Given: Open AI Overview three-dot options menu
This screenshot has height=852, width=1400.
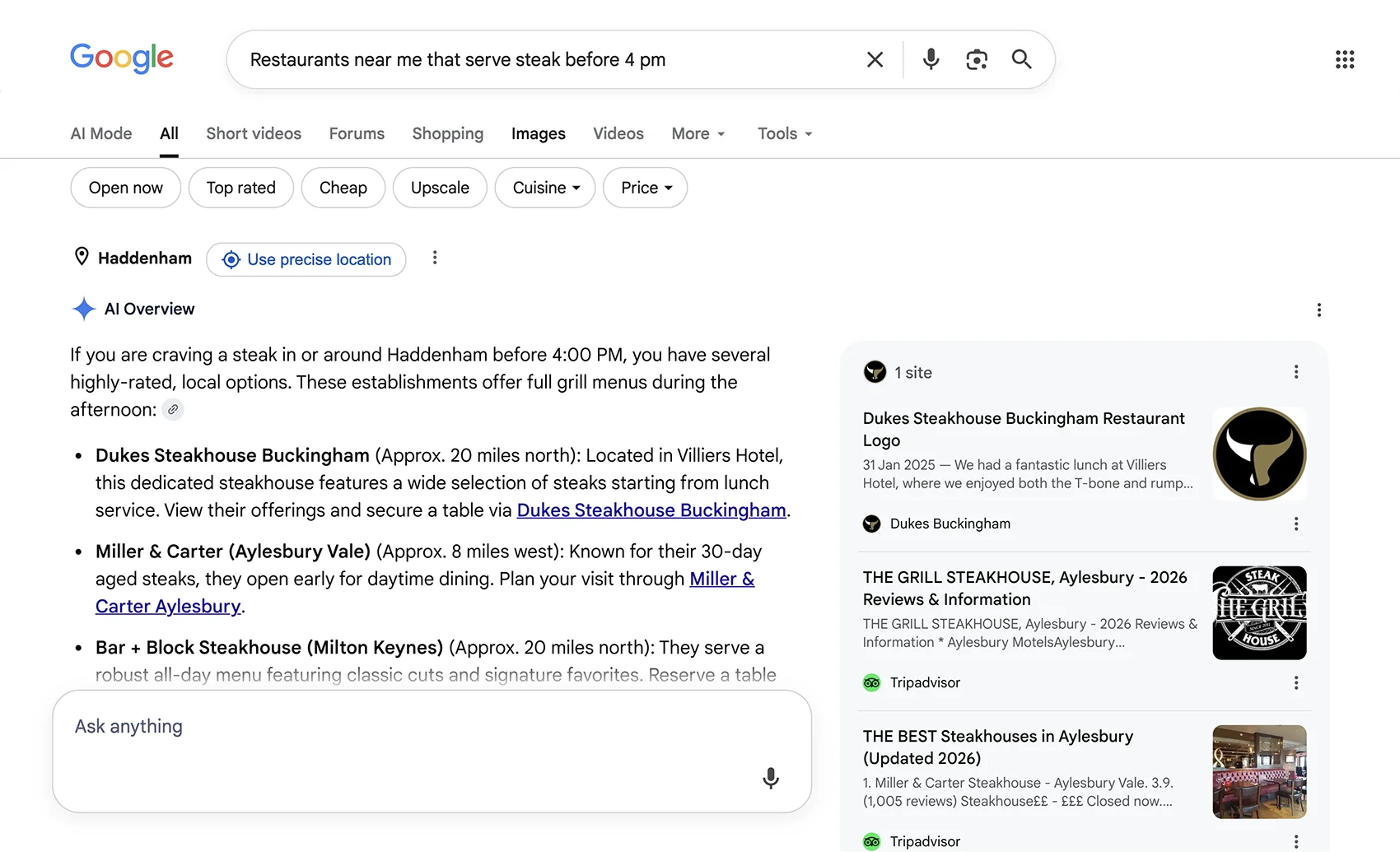Looking at the screenshot, I should click(x=1319, y=310).
